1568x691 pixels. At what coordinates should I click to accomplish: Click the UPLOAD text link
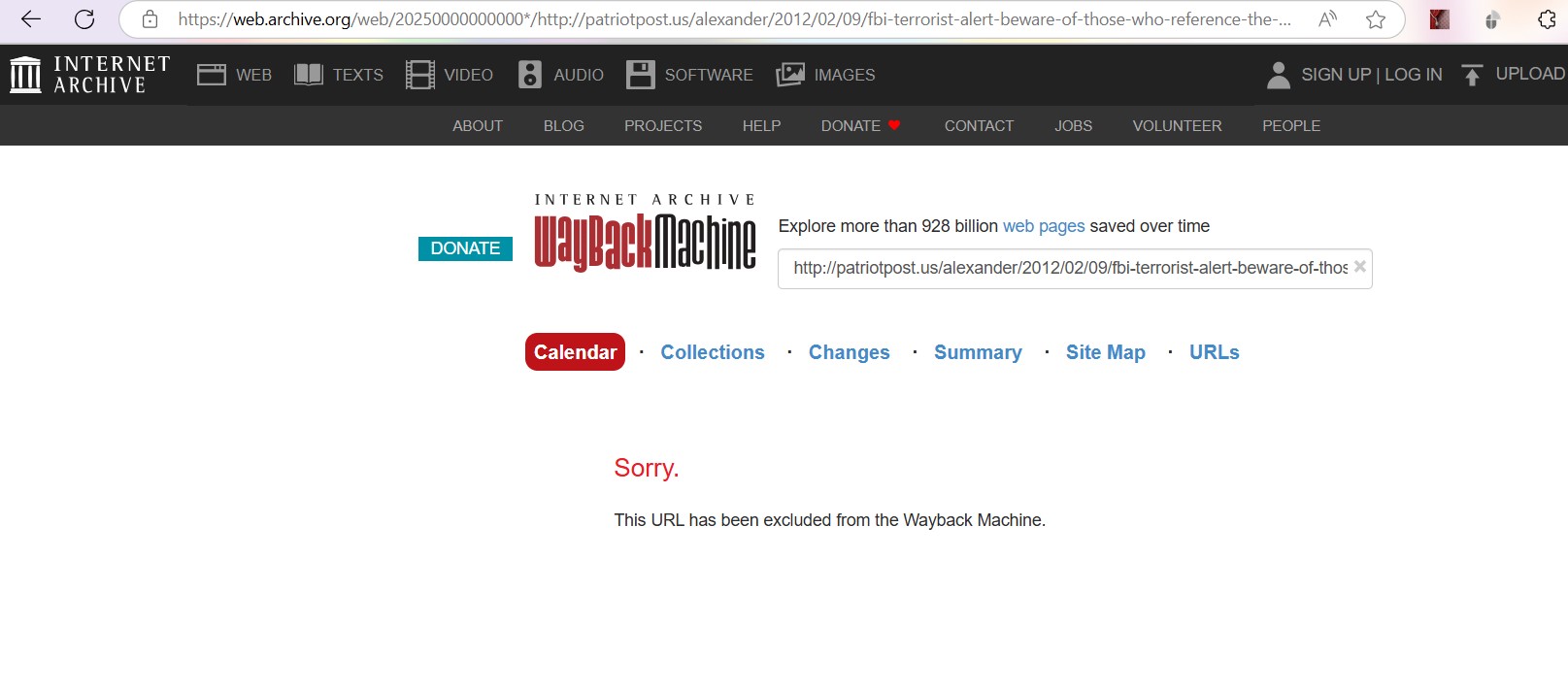pos(1530,74)
